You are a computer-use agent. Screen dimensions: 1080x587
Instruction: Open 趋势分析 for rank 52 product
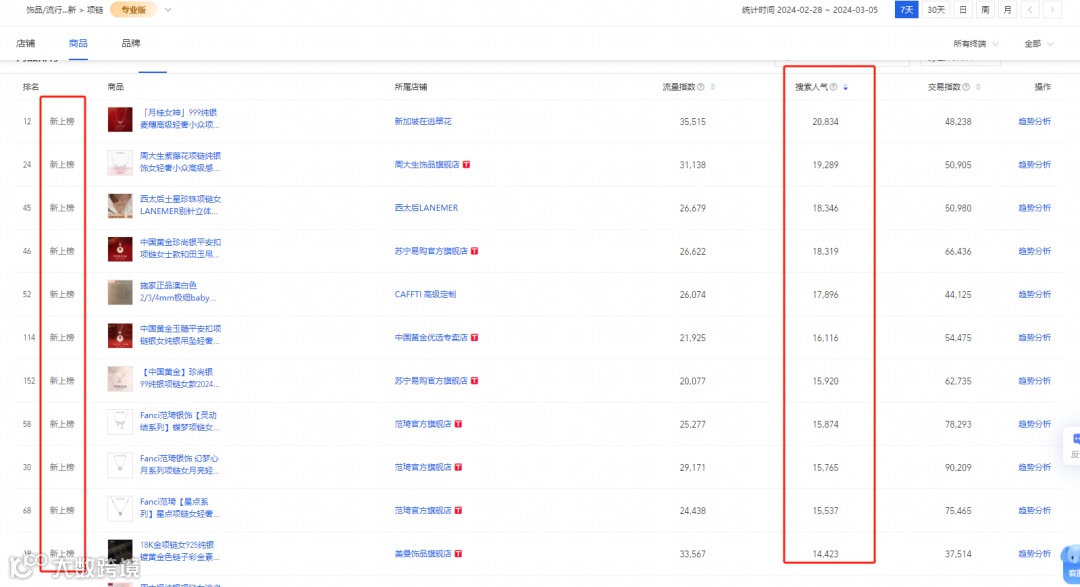[1035, 294]
